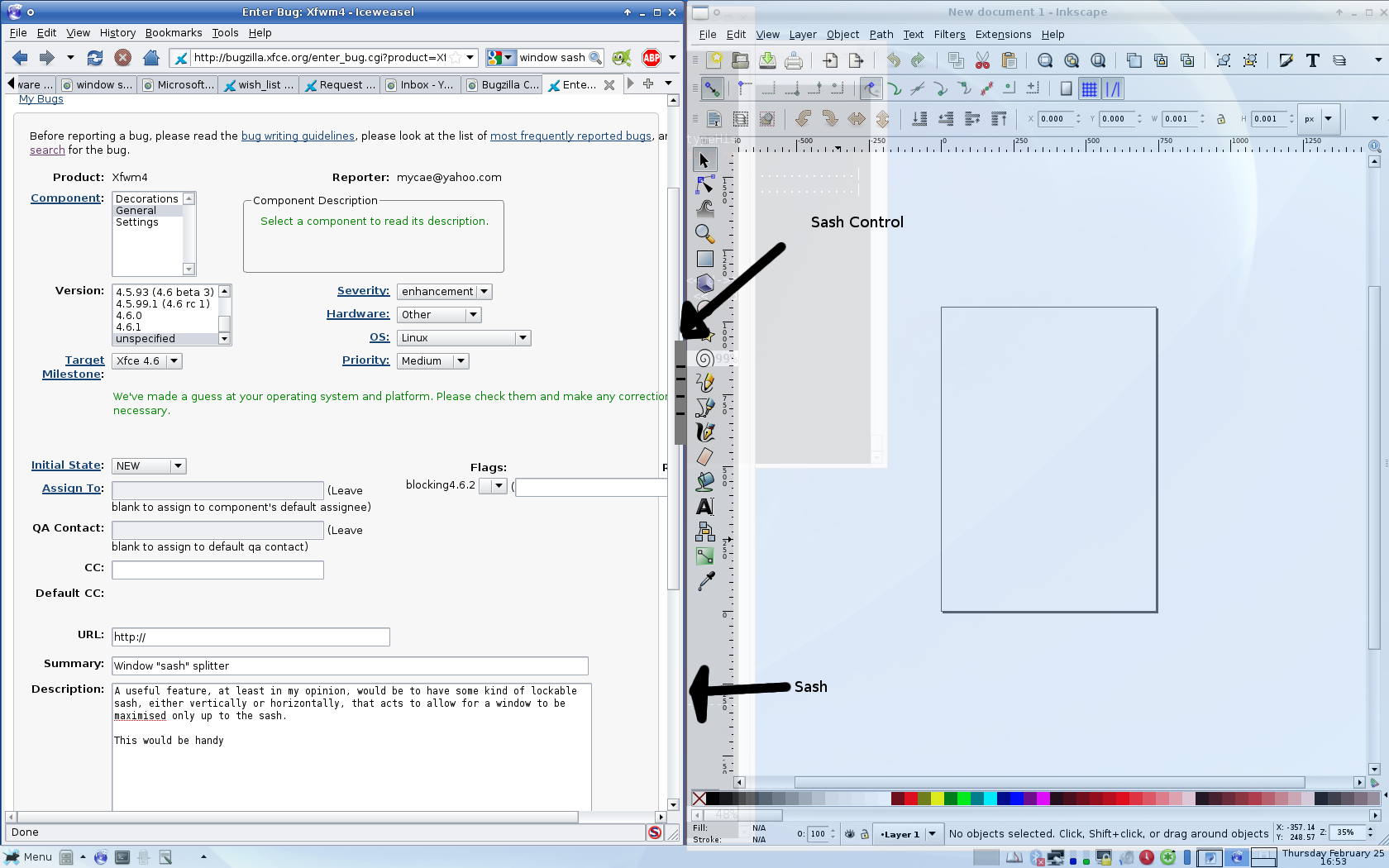This screenshot has height=868, width=1389.
Task: Click the AdBlock Plus icon in Iceweasel
Action: (652, 58)
